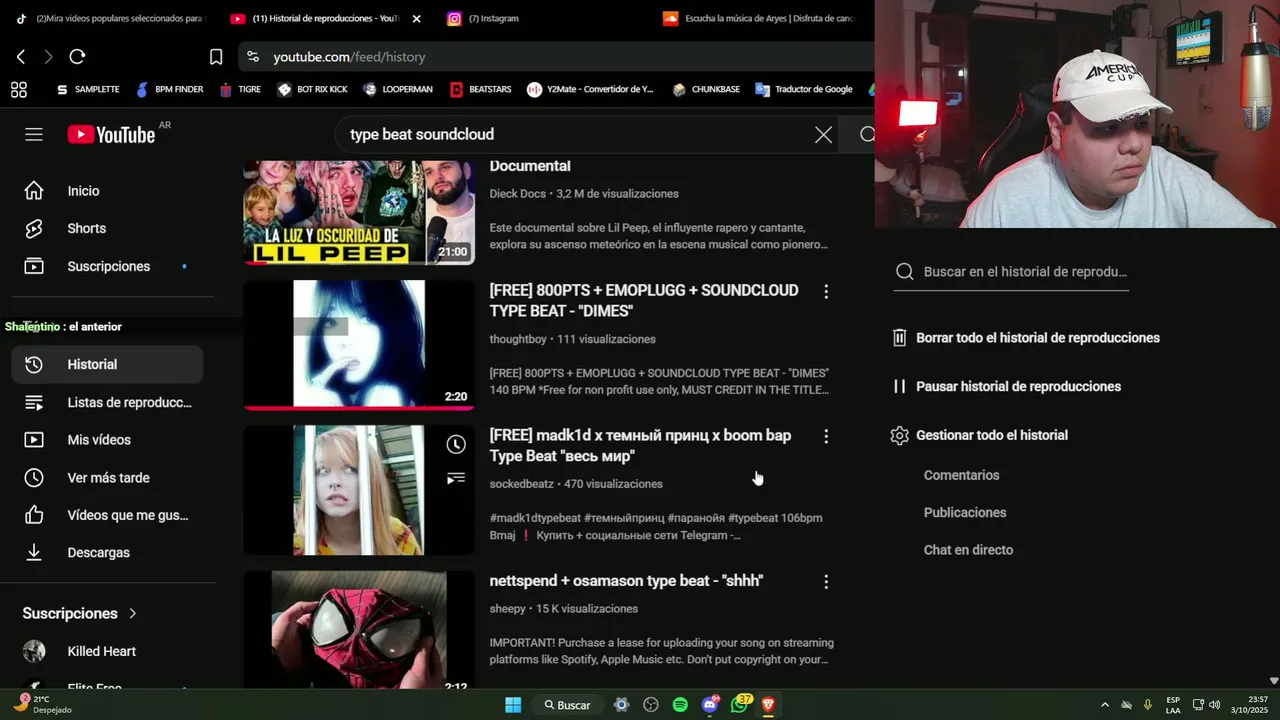Open nettspend + osamason type beat title
The height and width of the screenshot is (720, 1280).
(626, 581)
